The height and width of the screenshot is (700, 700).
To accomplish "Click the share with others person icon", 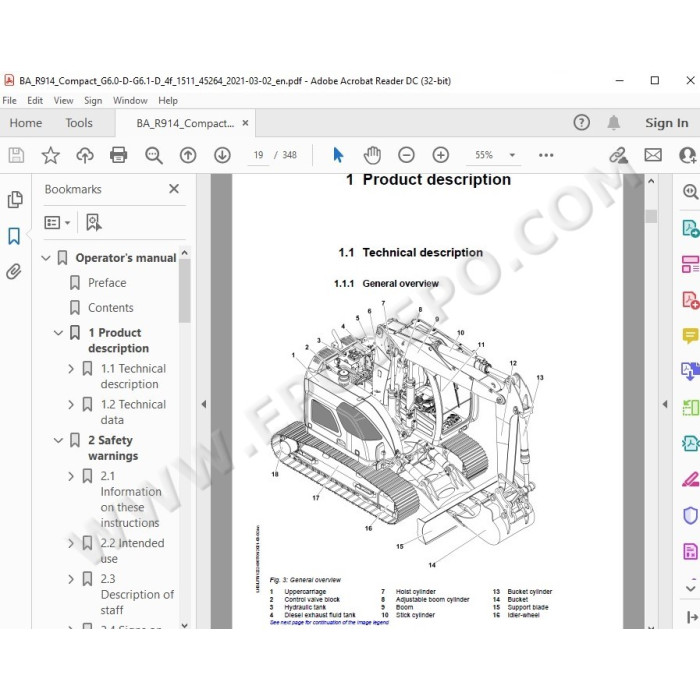I will pos(688,155).
